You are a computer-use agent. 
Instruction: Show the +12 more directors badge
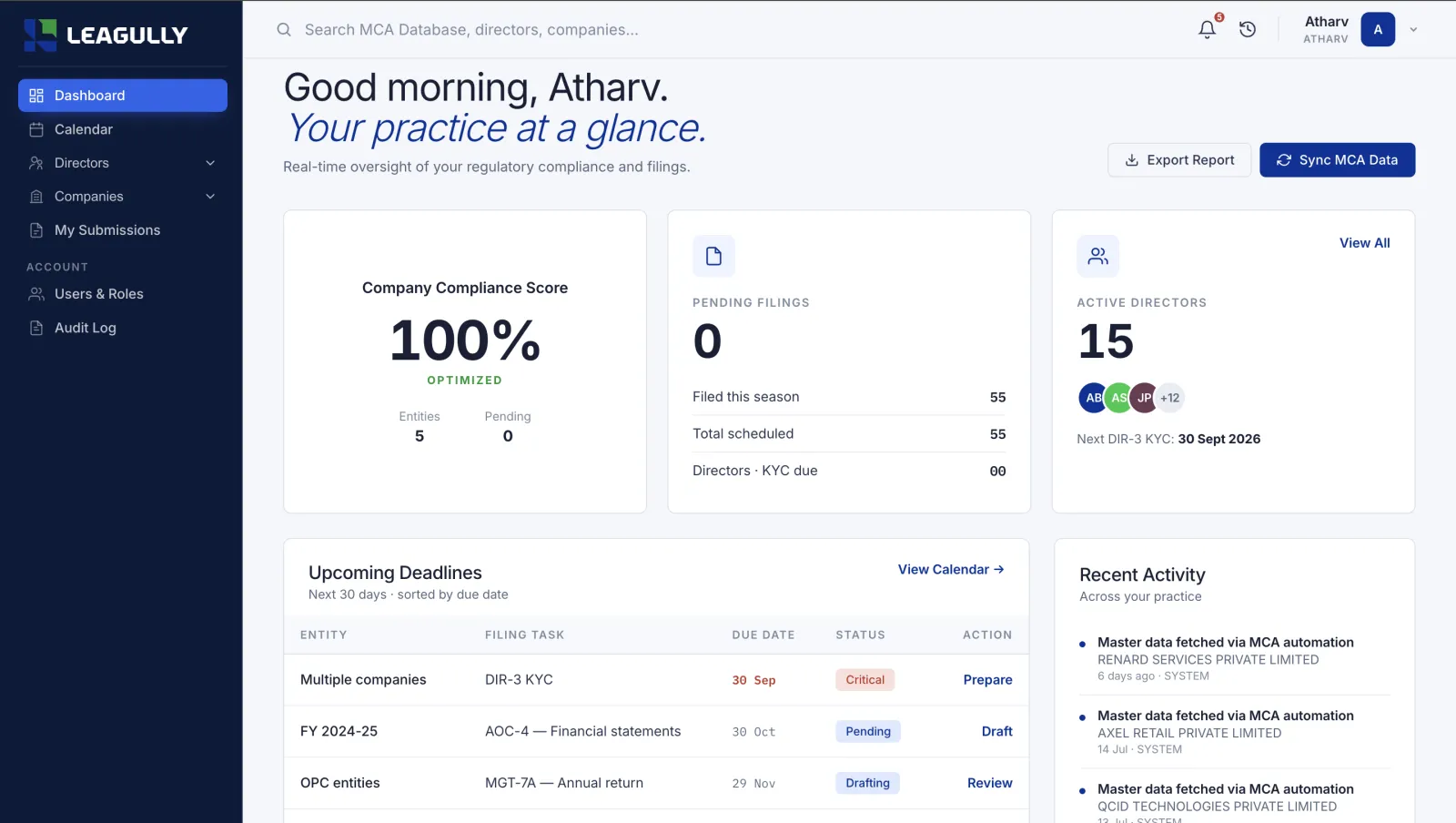point(1169,398)
